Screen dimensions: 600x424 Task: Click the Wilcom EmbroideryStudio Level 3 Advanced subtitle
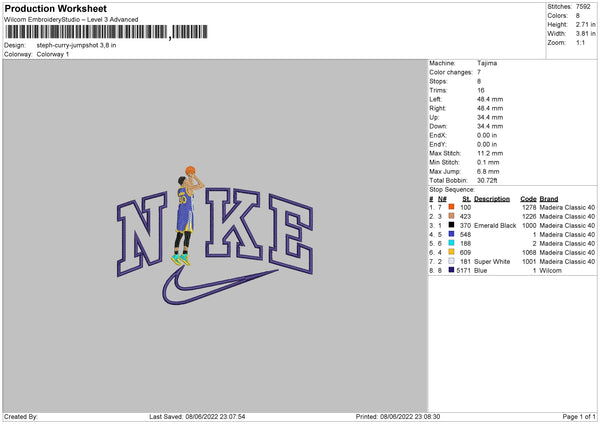71,20
